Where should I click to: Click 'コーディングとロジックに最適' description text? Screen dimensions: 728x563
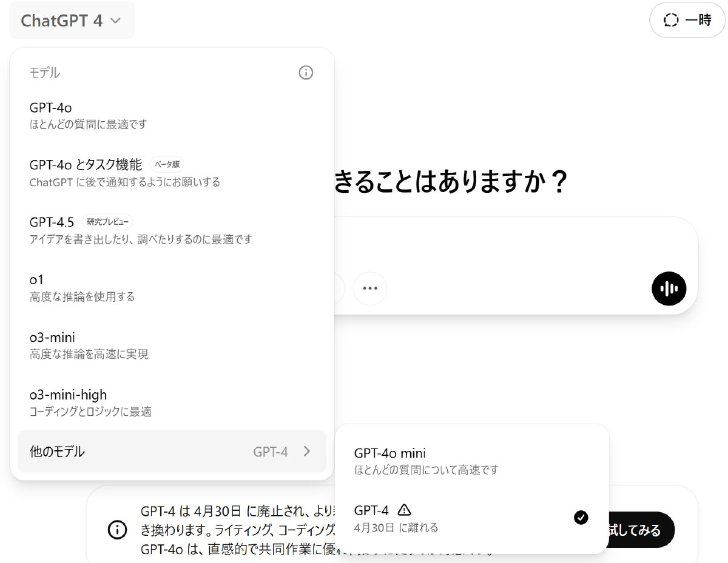pyautogui.click(x=91, y=412)
